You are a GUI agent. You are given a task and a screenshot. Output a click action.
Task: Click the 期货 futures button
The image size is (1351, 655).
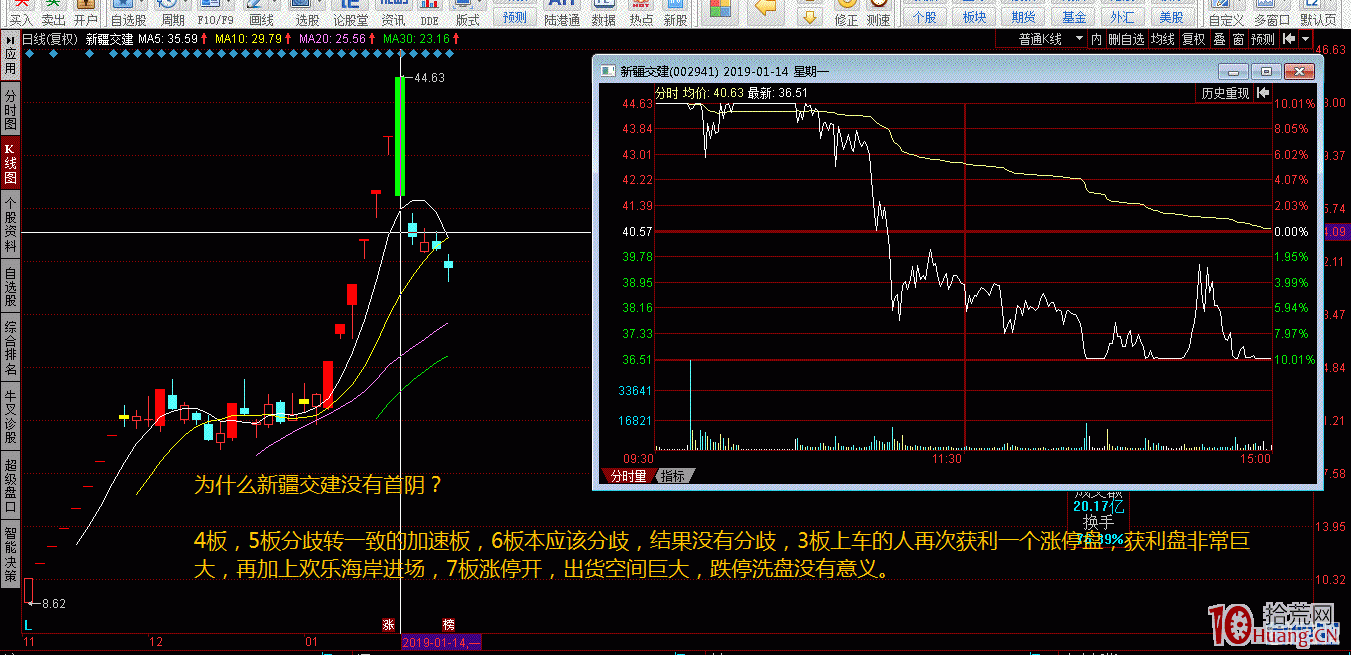[1023, 17]
